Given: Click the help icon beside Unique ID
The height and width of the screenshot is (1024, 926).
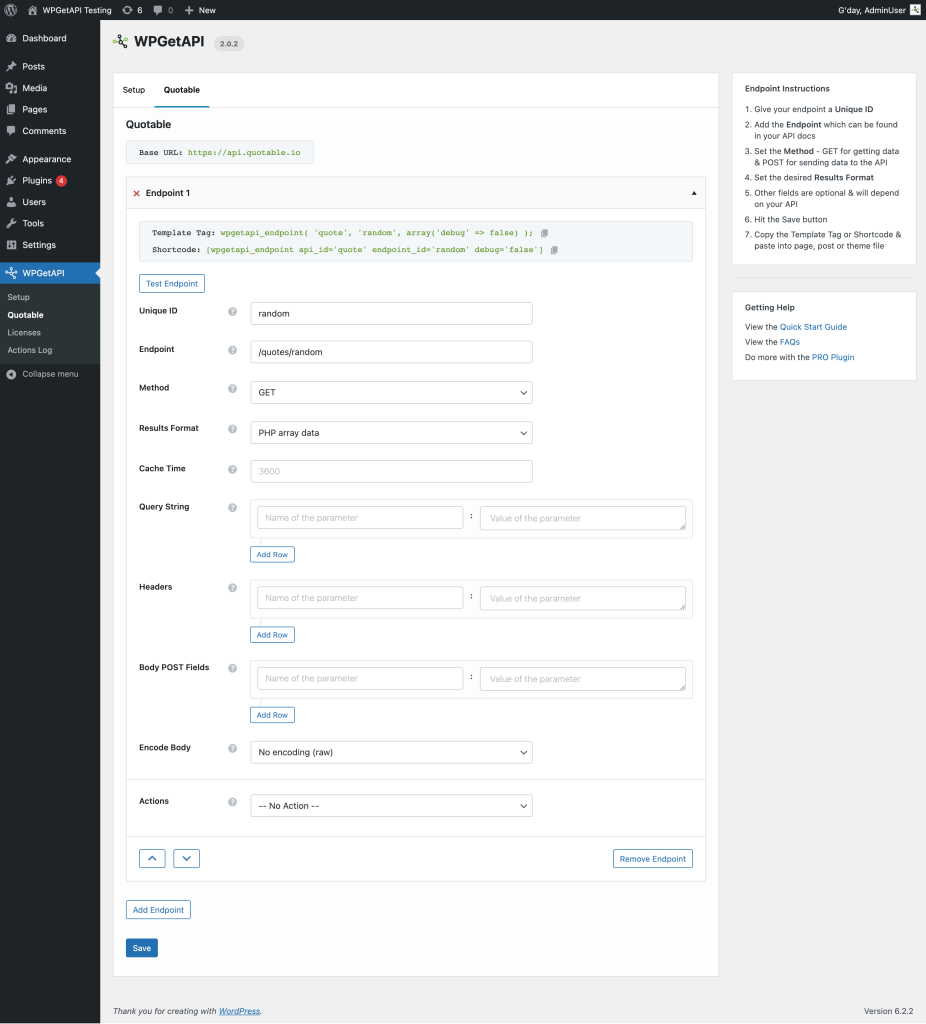Looking at the screenshot, I should pos(232,313).
